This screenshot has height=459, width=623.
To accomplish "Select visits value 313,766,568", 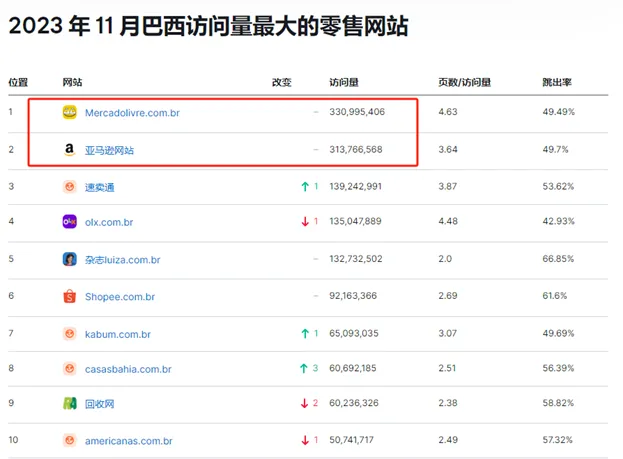I will 356,149.
